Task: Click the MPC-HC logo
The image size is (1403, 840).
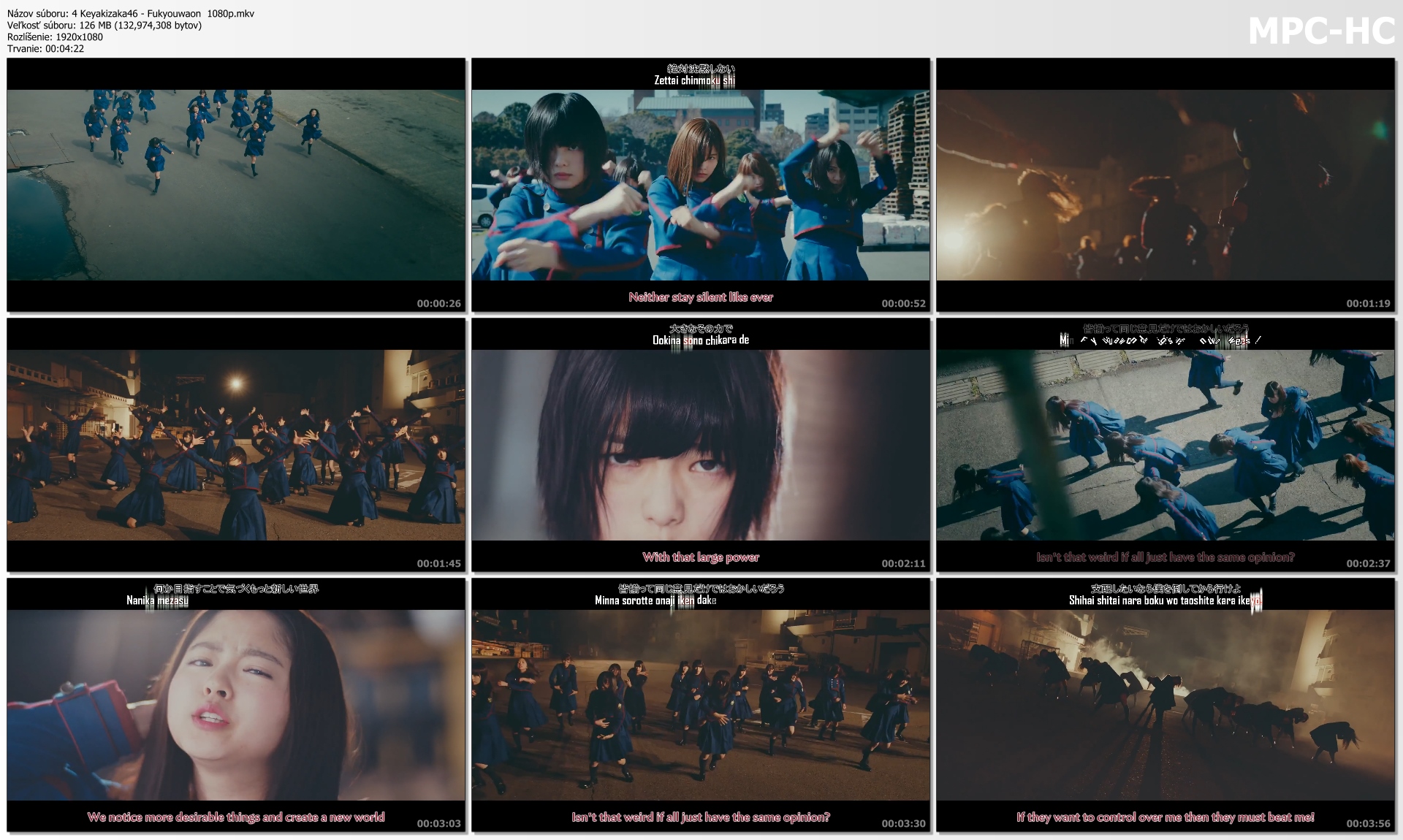Action: tap(1321, 31)
